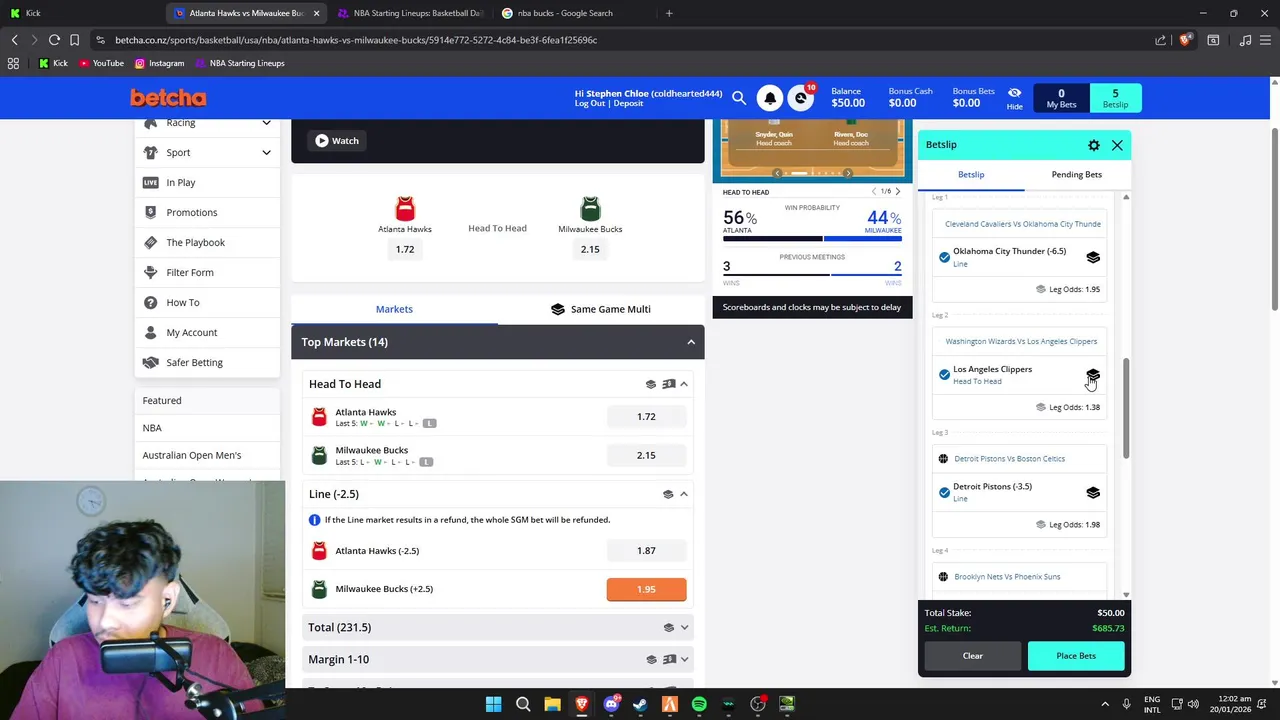1280x720 pixels.
Task: Open Spotify from the taskbar
Action: coord(699,704)
